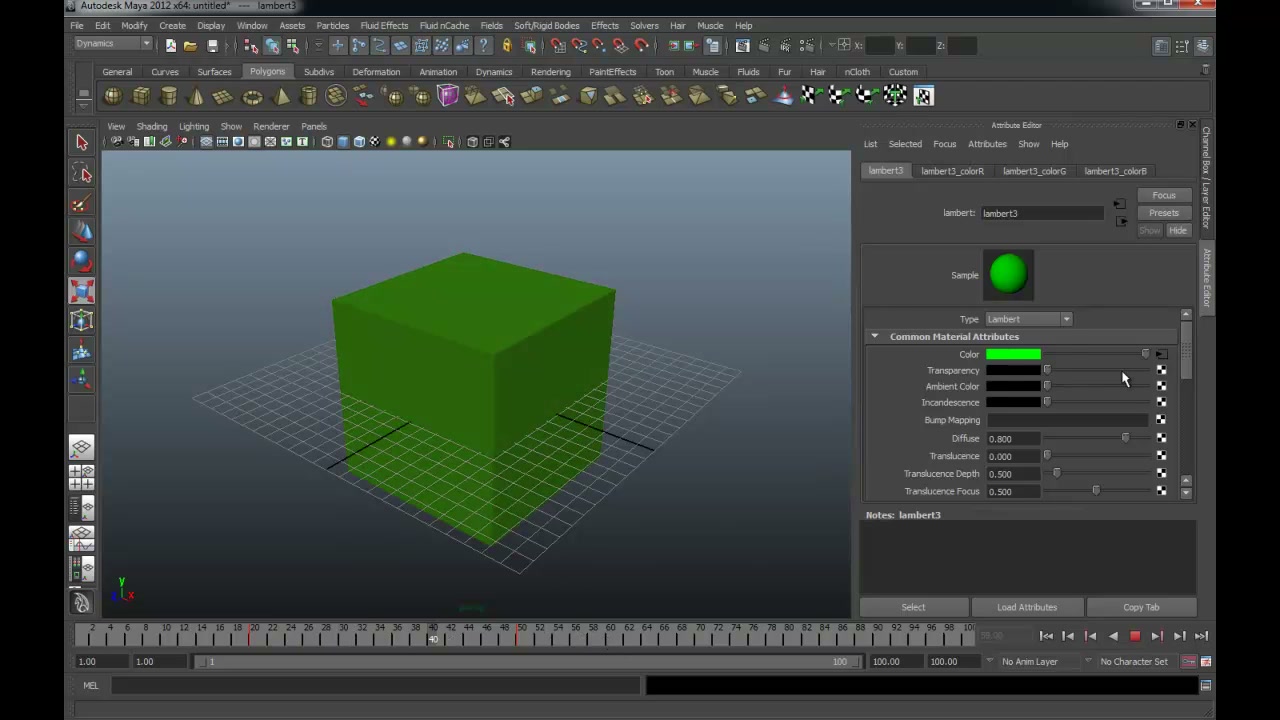Click the stop playback red button

pos(1135,636)
